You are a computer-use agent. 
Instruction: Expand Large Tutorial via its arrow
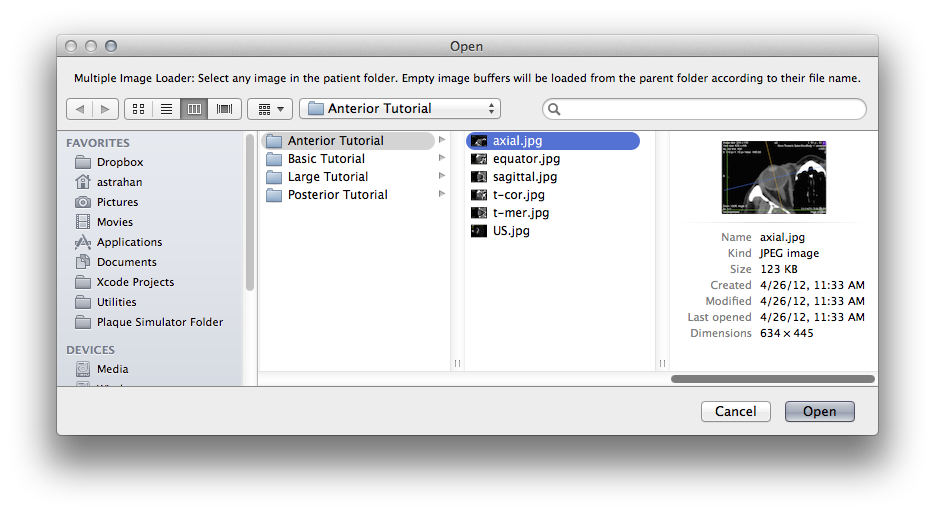[442, 176]
